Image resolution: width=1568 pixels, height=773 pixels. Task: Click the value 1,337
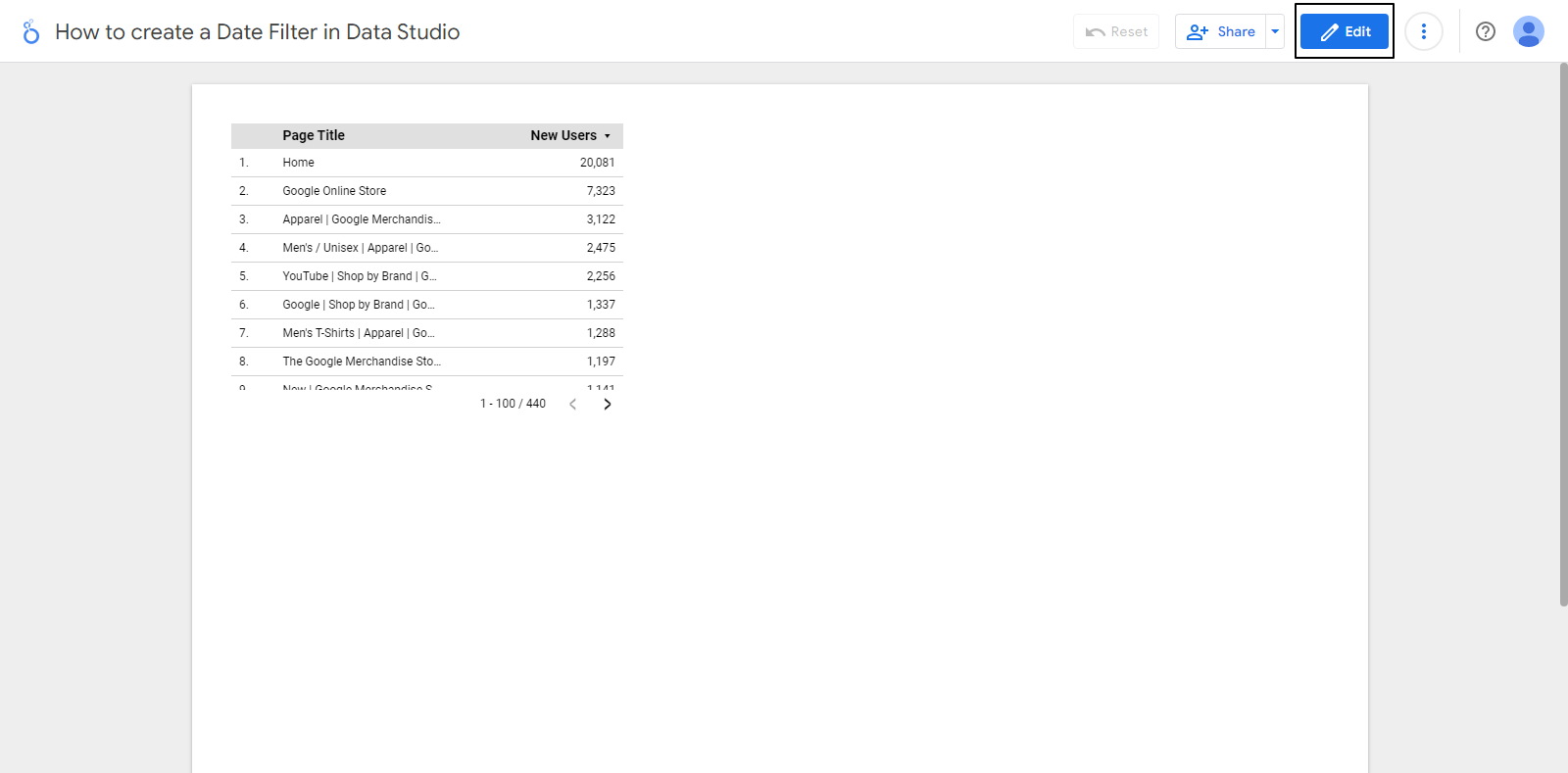601,305
